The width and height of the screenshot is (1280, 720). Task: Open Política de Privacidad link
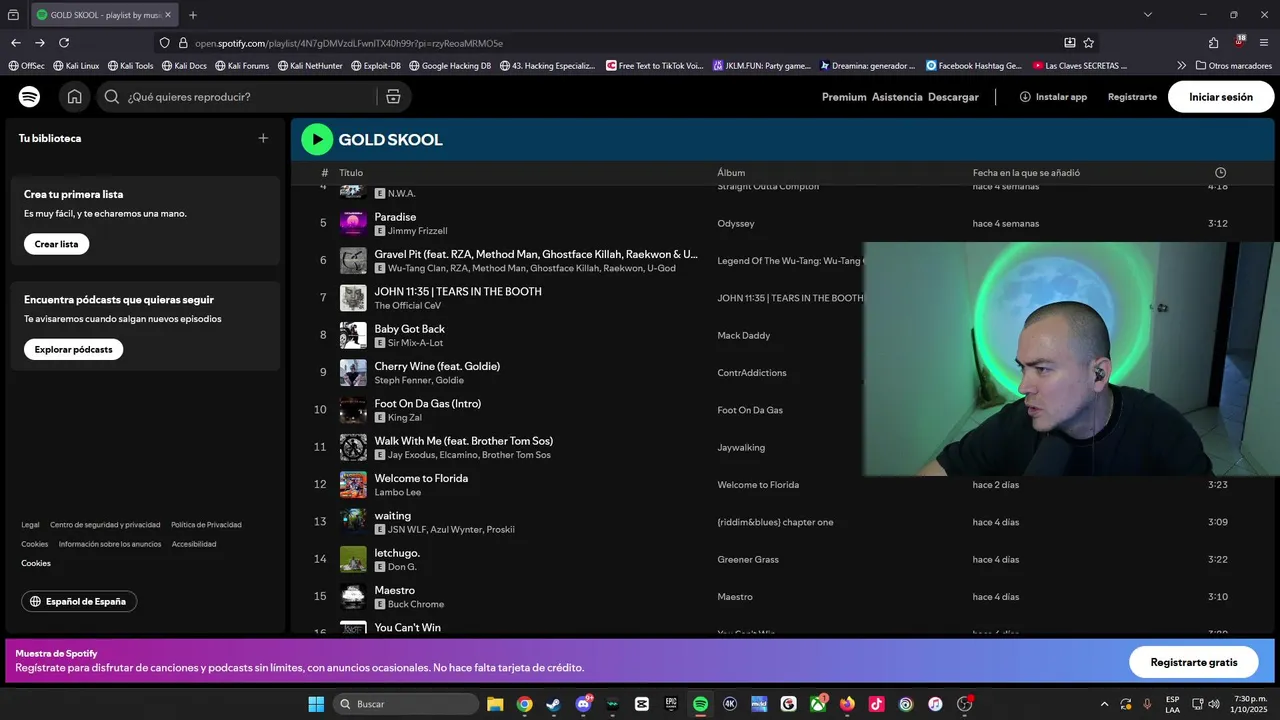(x=206, y=524)
